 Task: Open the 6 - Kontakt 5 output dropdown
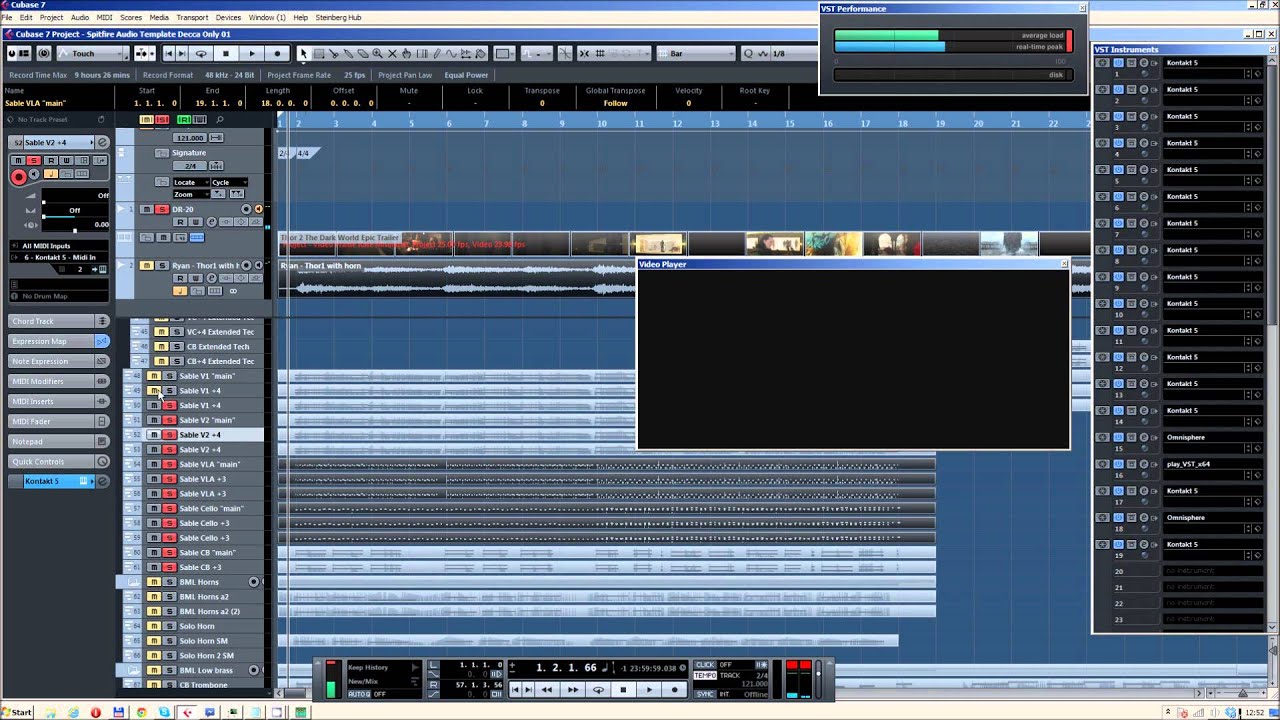(58, 257)
